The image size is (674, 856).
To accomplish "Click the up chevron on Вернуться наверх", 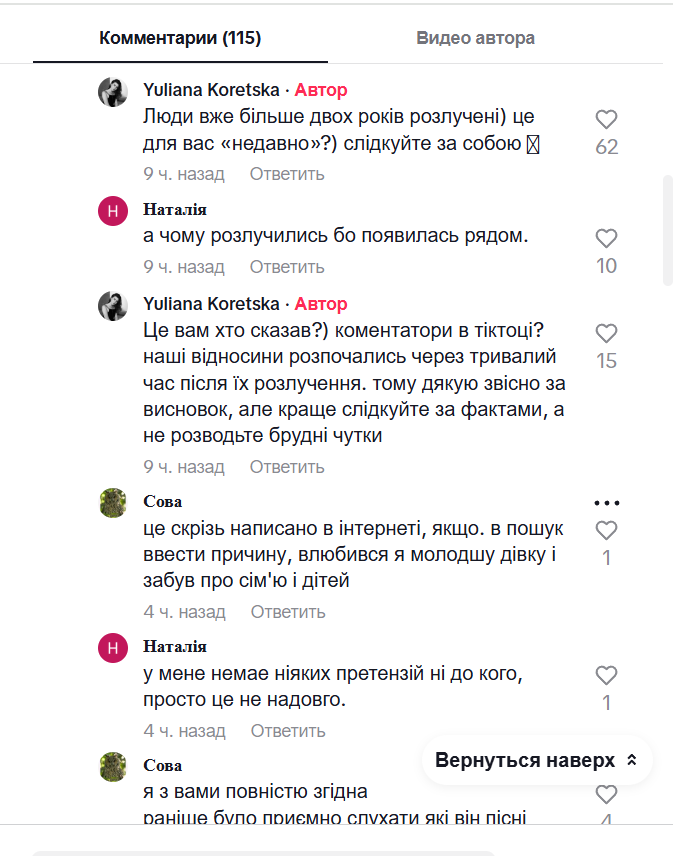I will click(x=630, y=759).
